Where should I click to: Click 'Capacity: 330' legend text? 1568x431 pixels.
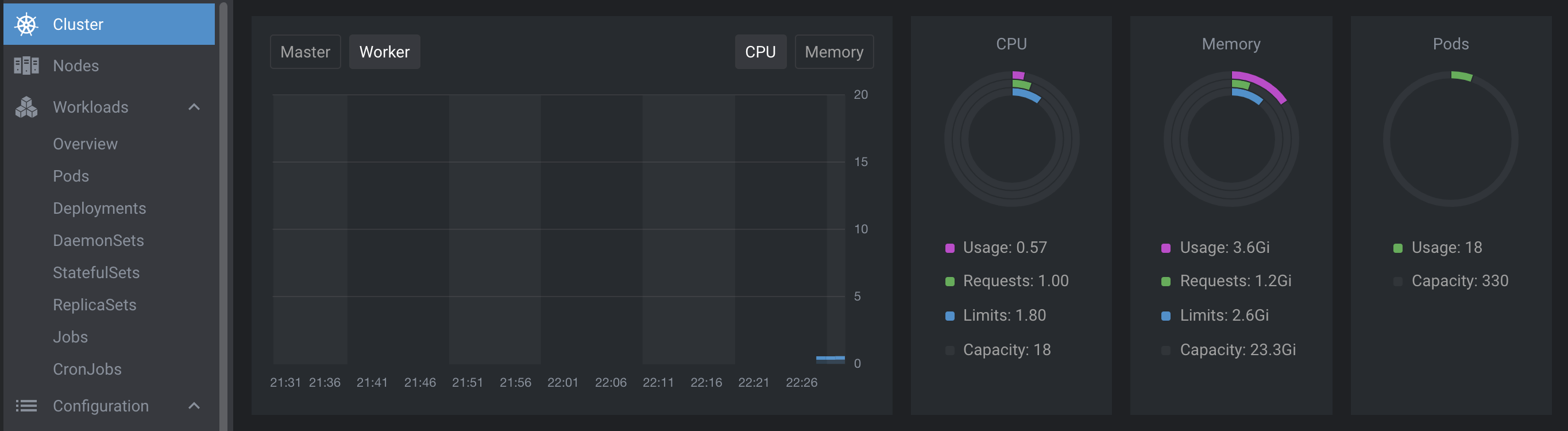pyautogui.click(x=1459, y=281)
